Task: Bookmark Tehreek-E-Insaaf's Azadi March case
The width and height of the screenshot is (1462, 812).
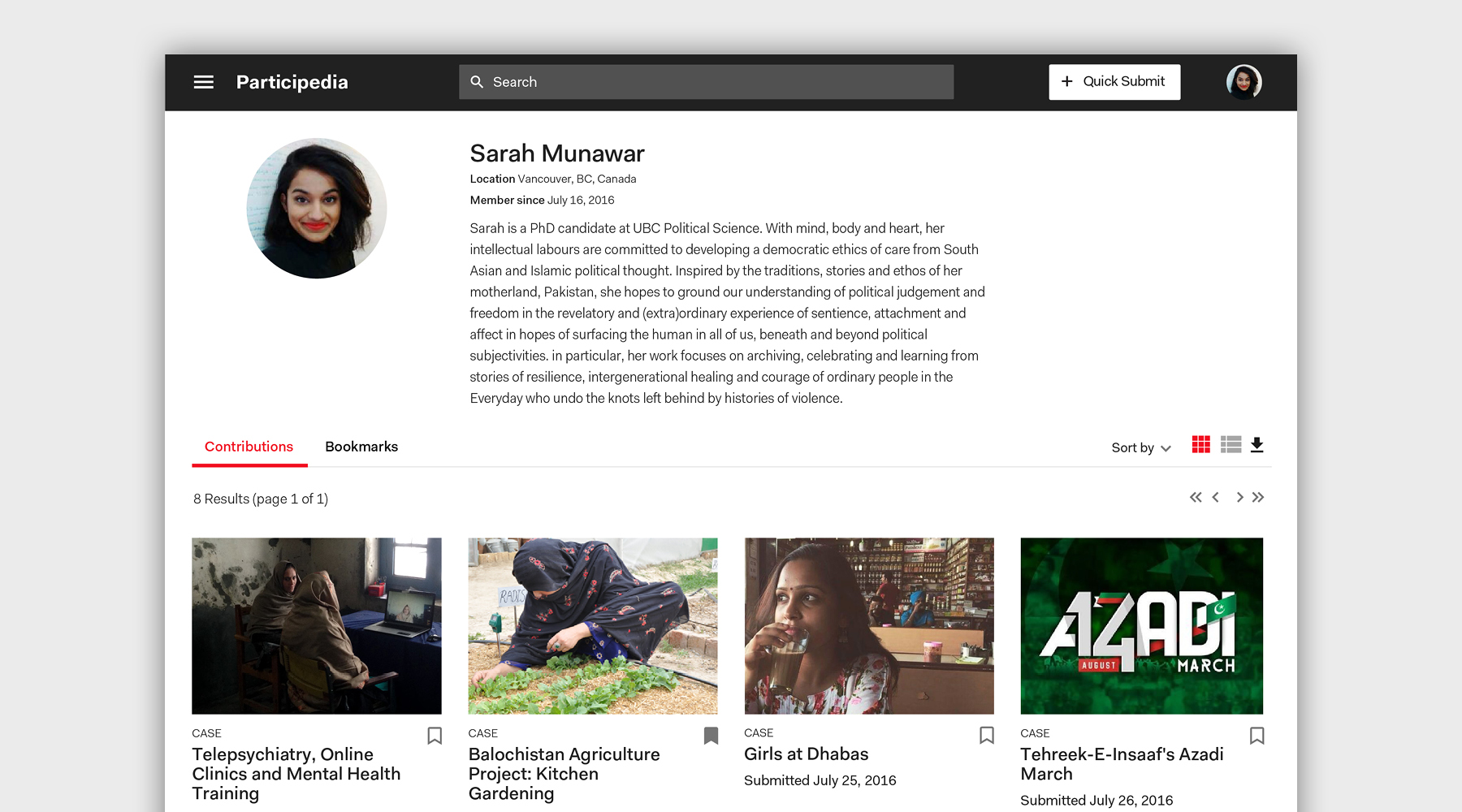Action: (1257, 736)
